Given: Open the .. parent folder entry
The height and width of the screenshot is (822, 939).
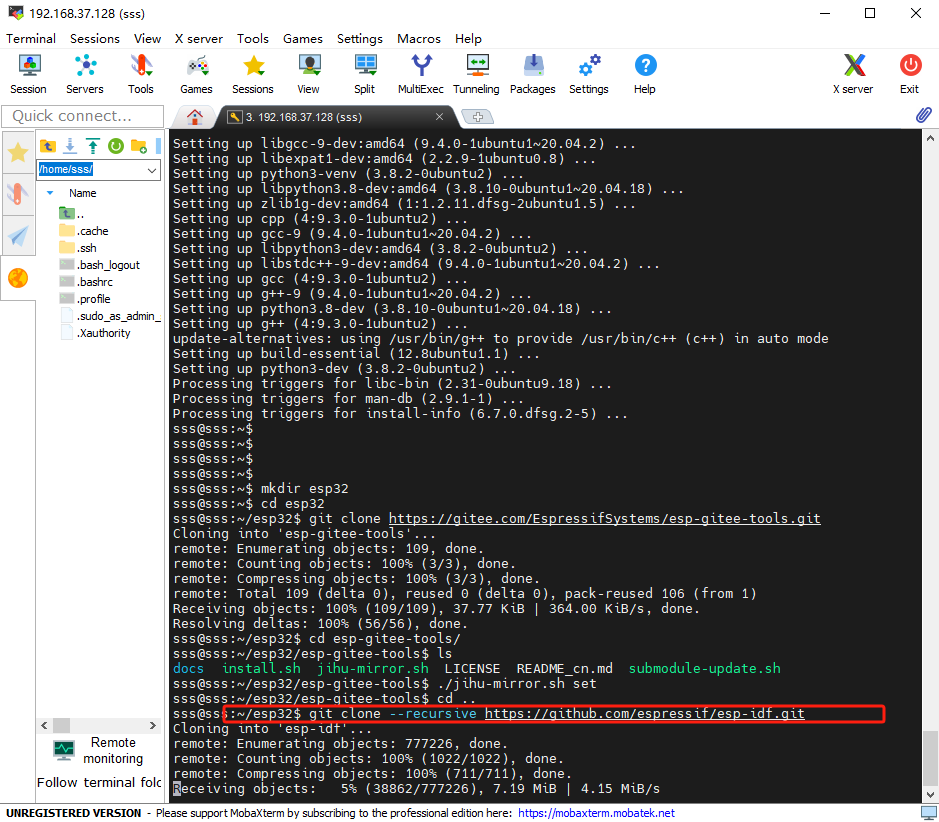Looking at the screenshot, I should pyautogui.click(x=72, y=214).
